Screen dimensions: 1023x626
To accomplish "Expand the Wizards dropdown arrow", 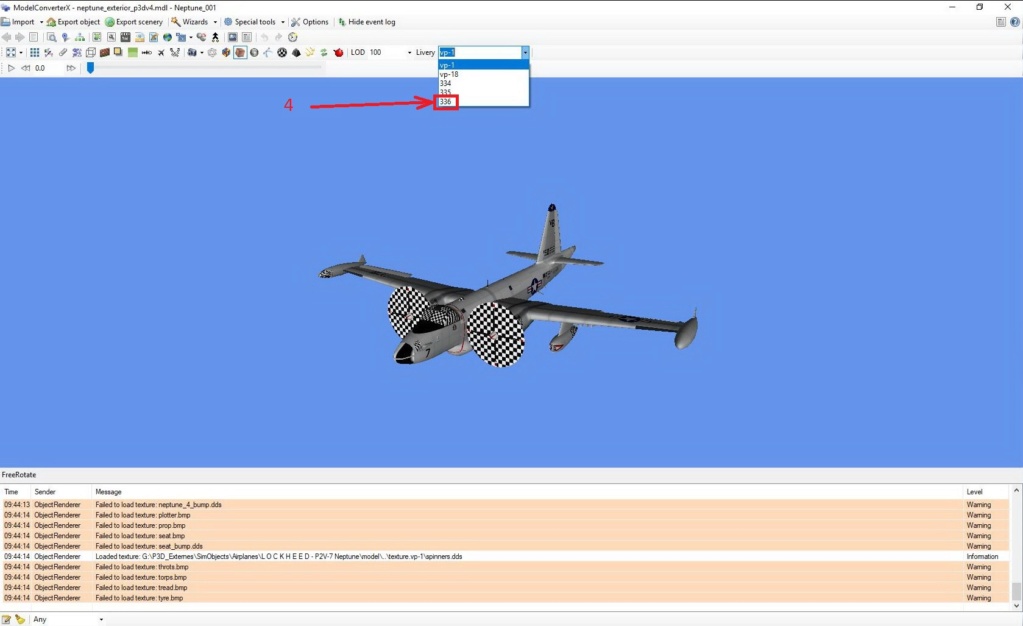I will (x=215, y=22).
